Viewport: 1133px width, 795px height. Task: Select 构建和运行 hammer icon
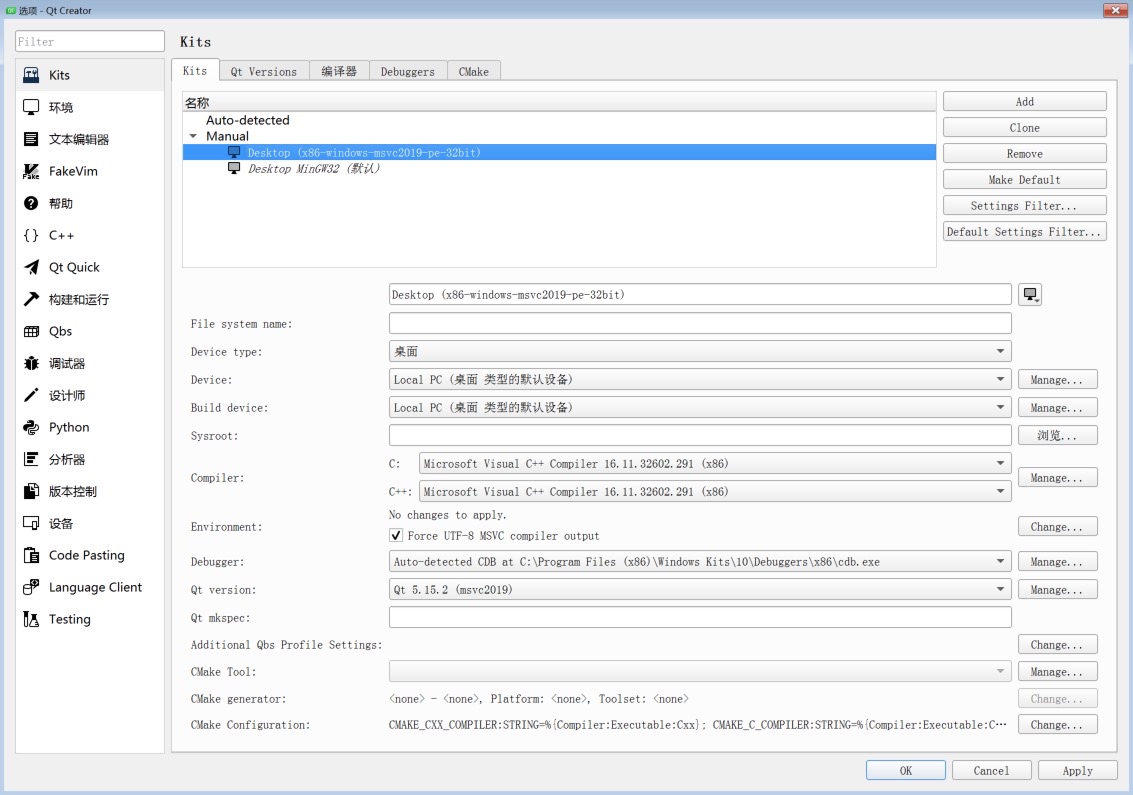pos(31,299)
